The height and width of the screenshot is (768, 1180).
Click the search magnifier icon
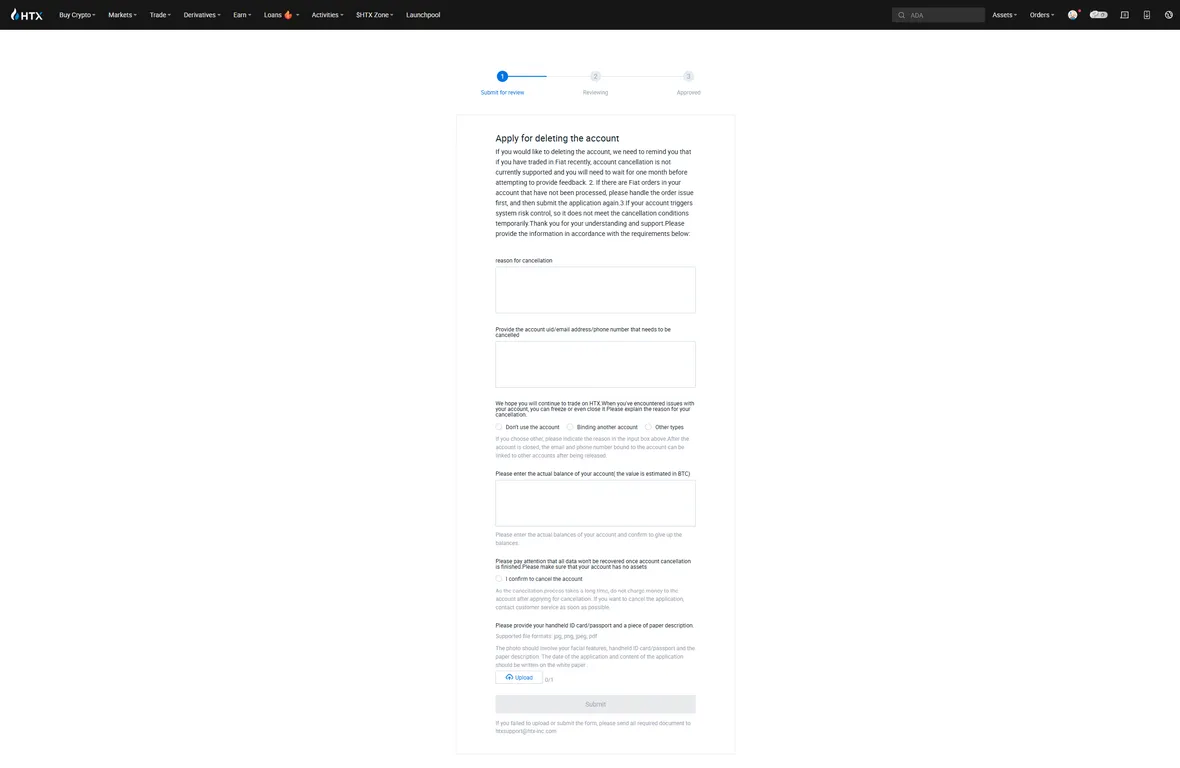pyautogui.click(x=901, y=15)
